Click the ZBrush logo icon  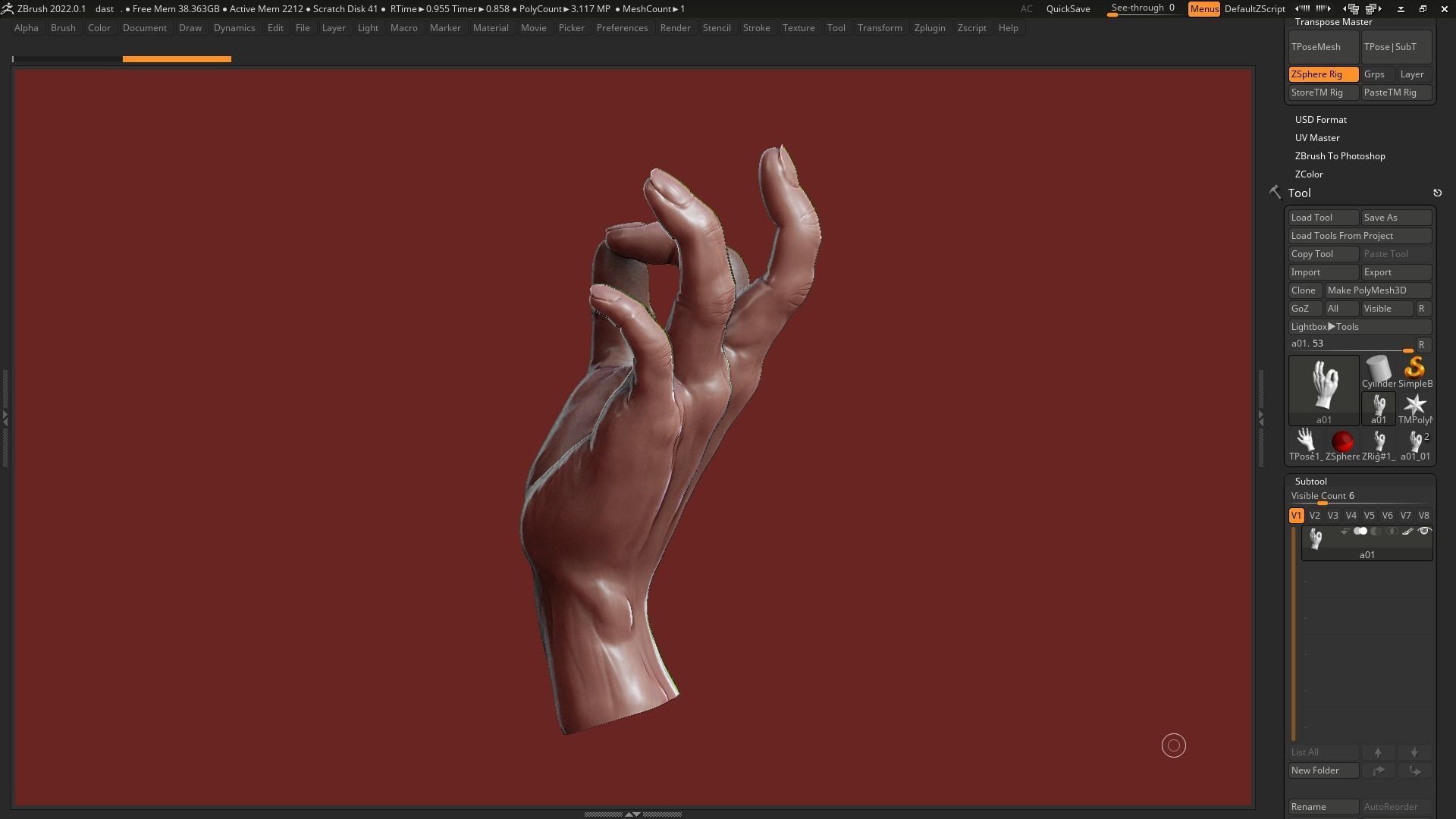[x=7, y=8]
